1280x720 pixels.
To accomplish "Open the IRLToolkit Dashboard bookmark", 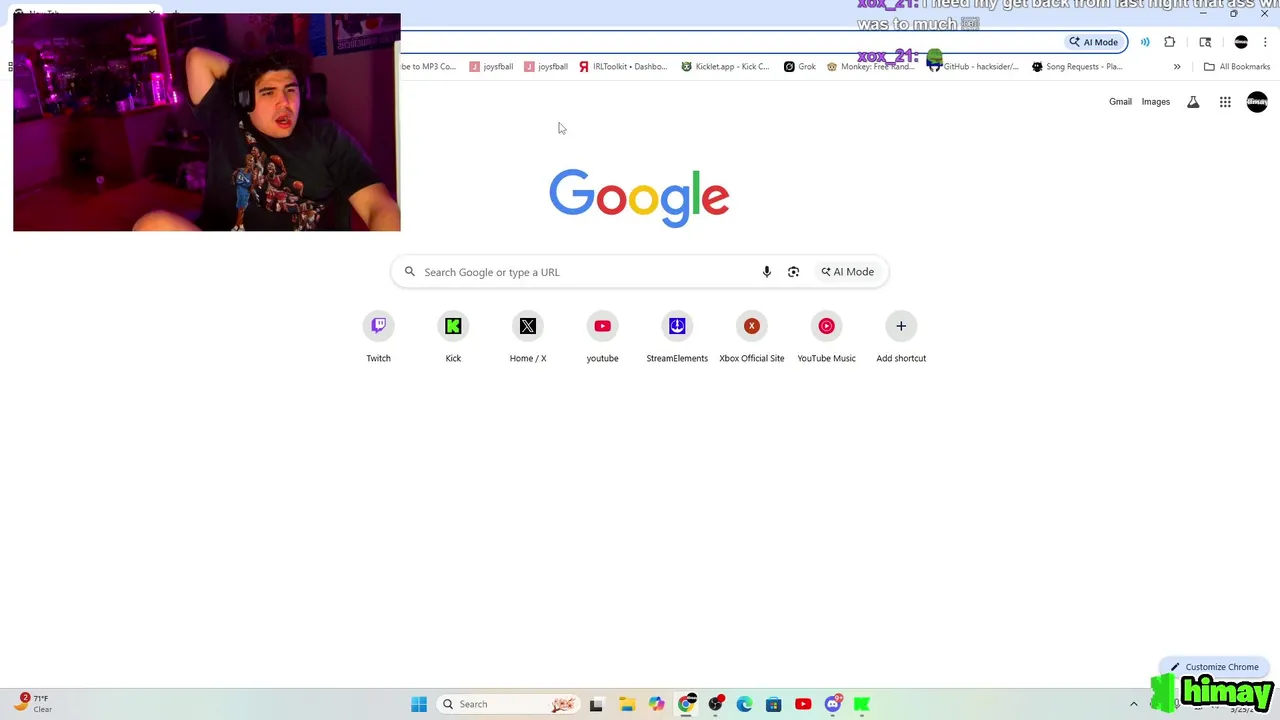I will pos(623,67).
